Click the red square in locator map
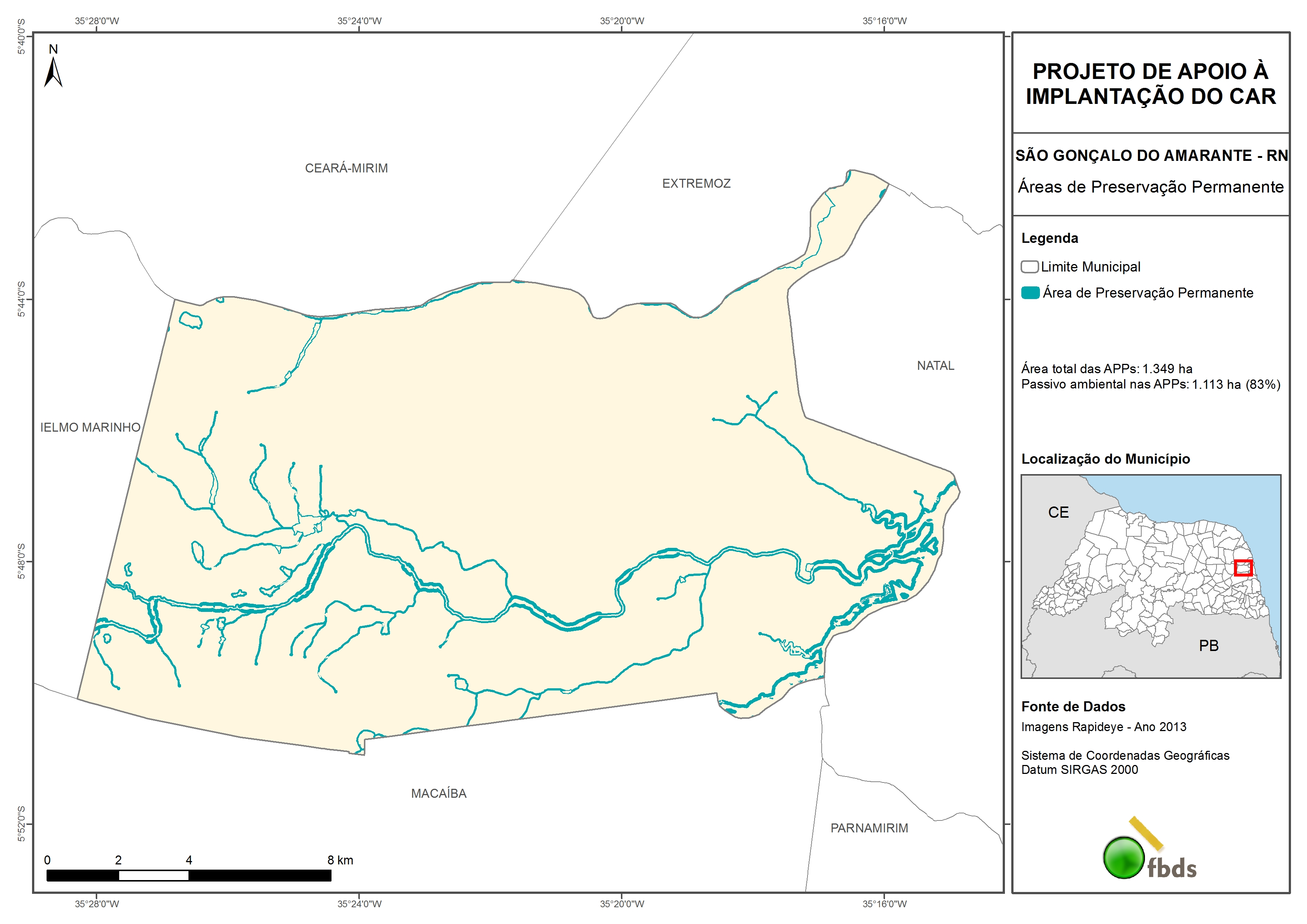The image size is (1307, 924). pos(1243,568)
